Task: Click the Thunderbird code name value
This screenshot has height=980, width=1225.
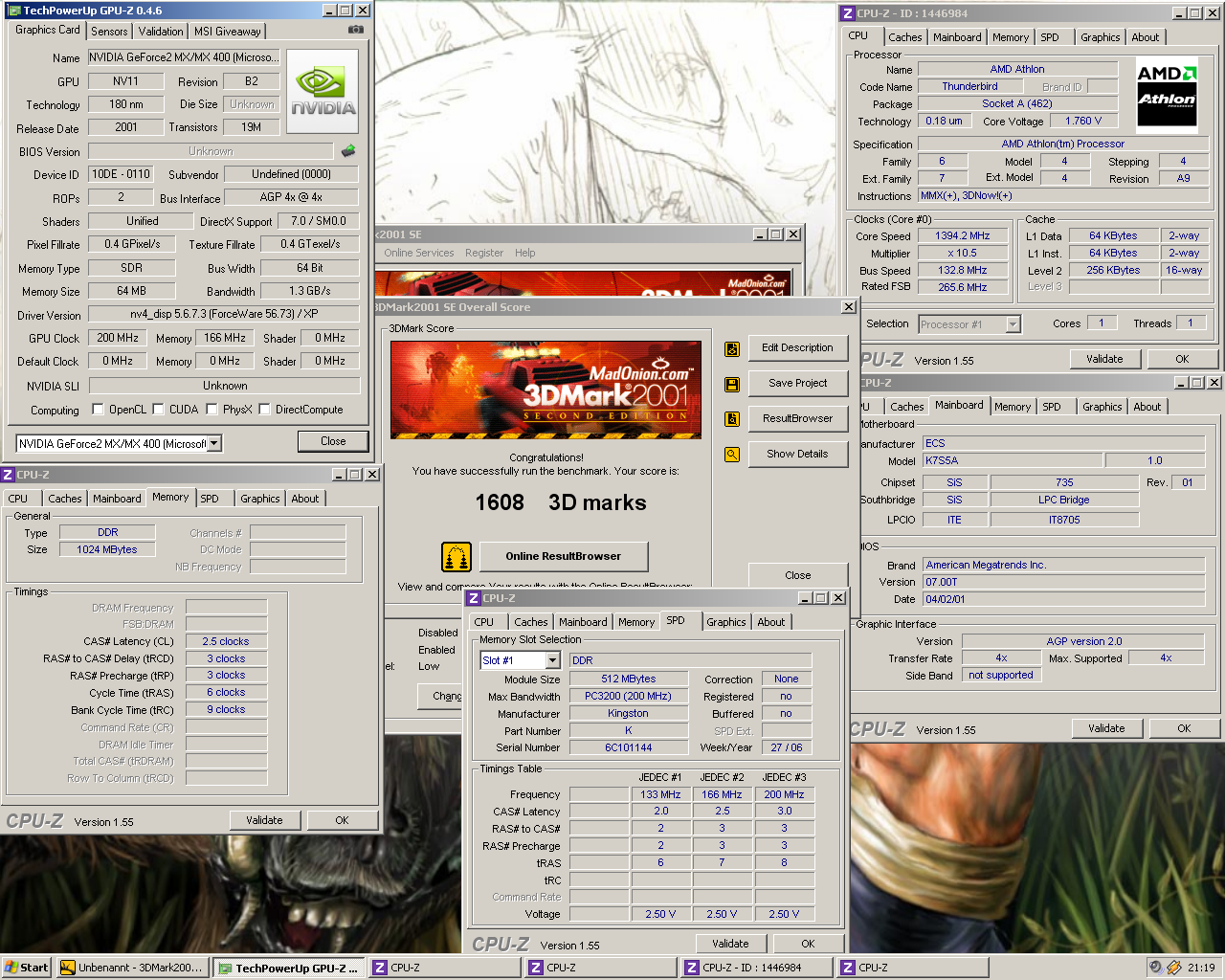Action: [x=969, y=86]
